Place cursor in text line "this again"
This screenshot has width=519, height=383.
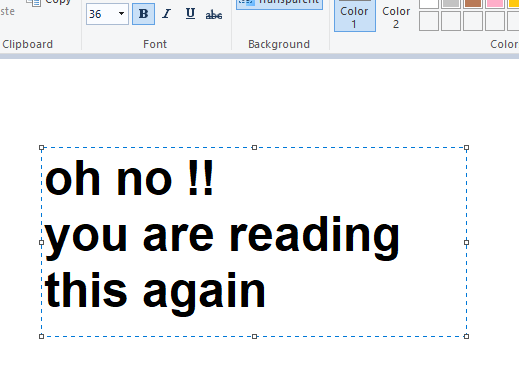click(x=155, y=293)
